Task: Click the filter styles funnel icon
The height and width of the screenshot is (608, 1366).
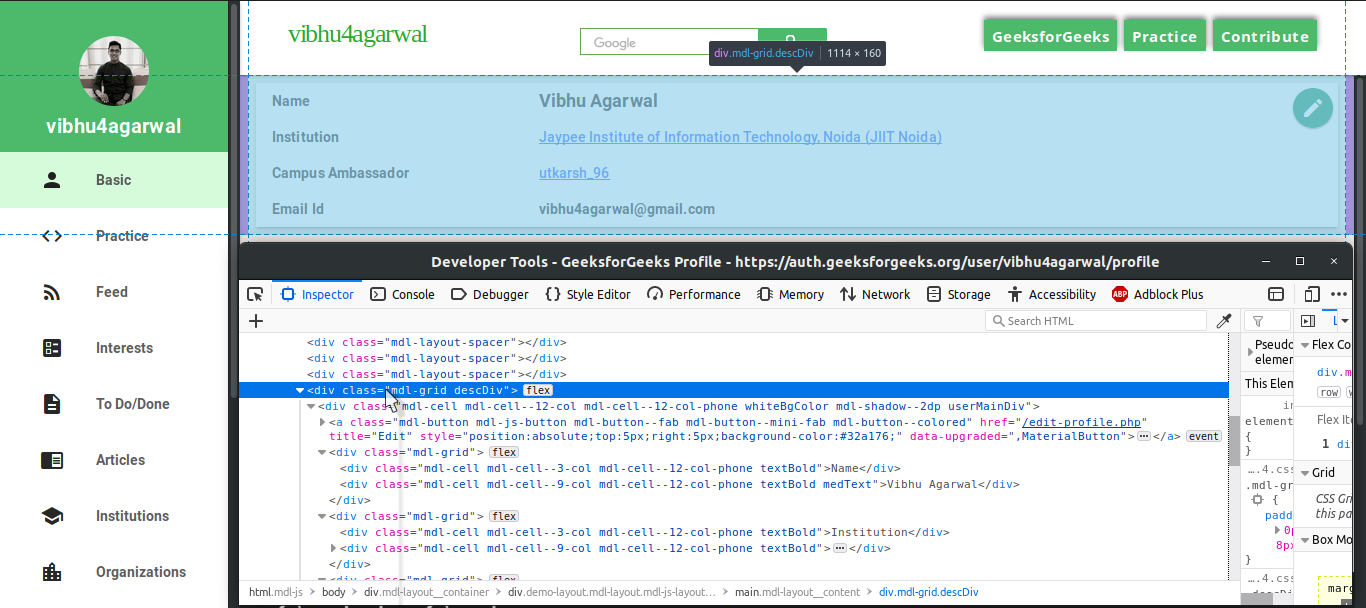Action: 1257,321
